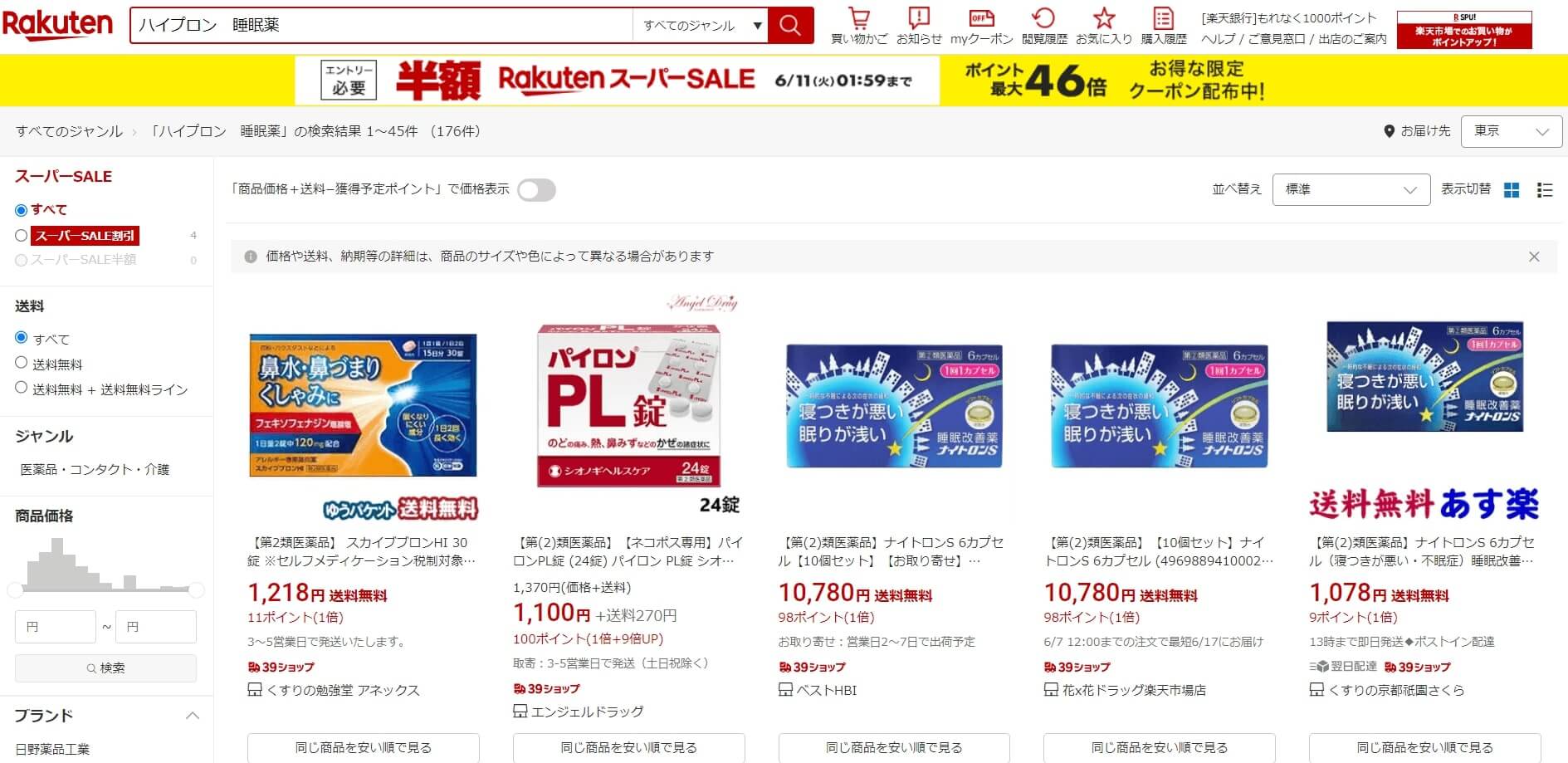Click the price range slider left handle
This screenshot has width=1568, height=763.
point(15,590)
